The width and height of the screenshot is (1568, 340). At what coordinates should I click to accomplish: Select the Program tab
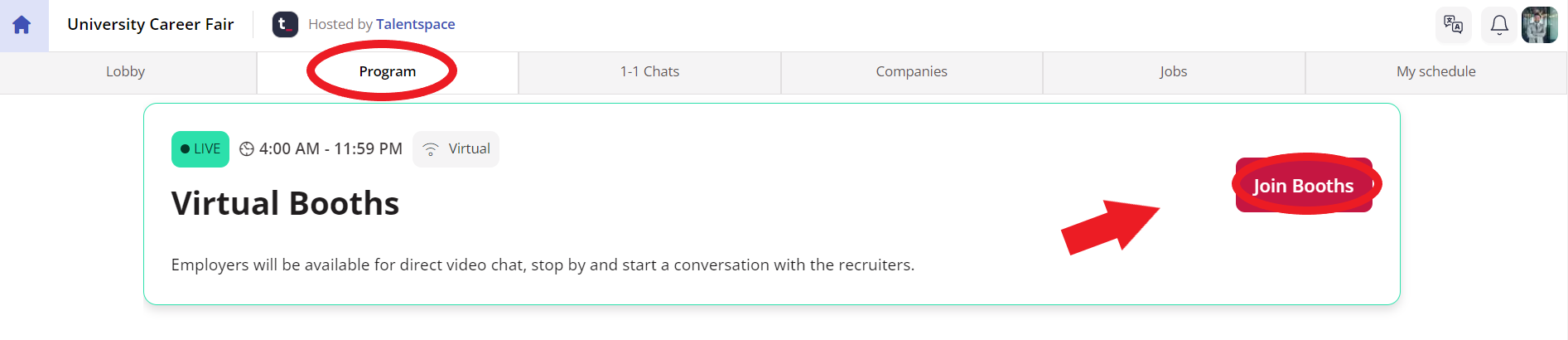(388, 72)
